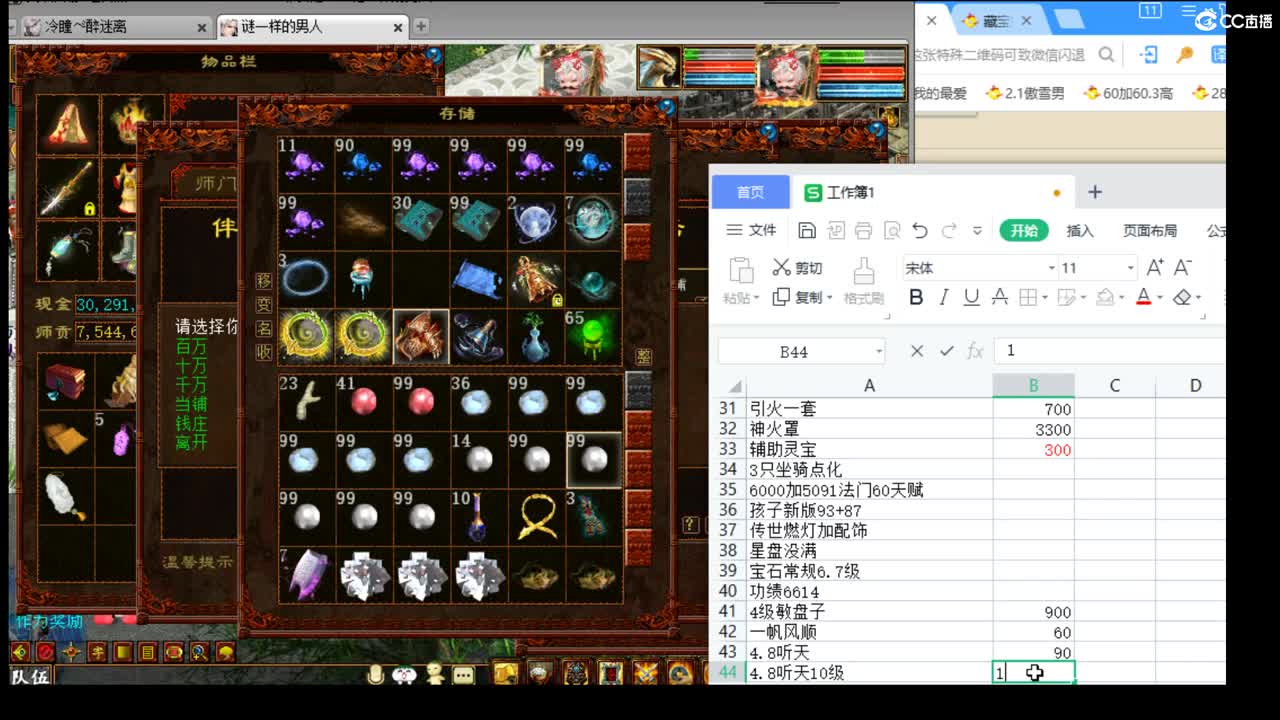The height and width of the screenshot is (720, 1280).
Task: Click the 粘贴 paste clipboard icon
Action: [741, 270]
